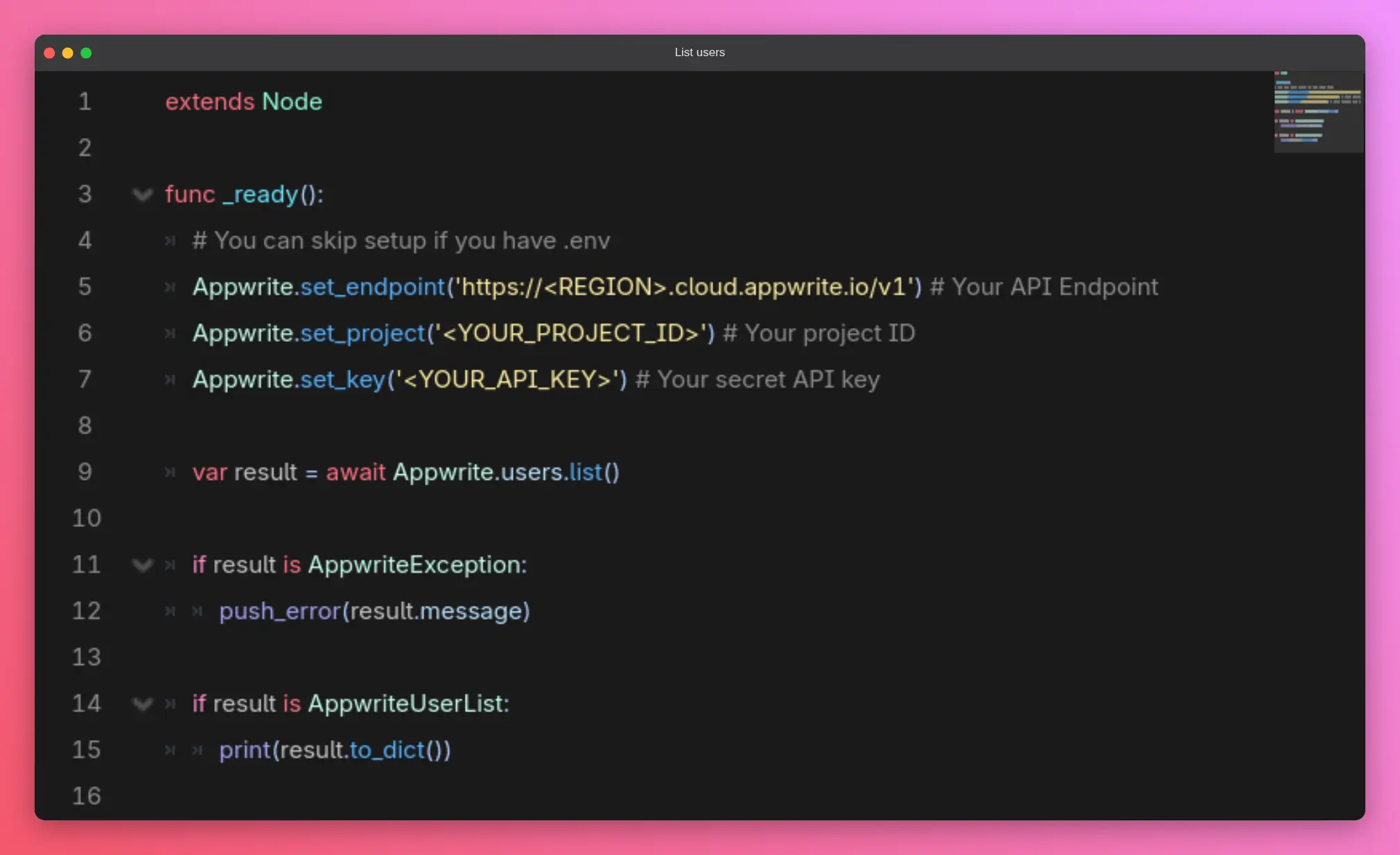Collapse the AppwriteUserList if-block fold arrow
Screen dimensions: 1400x855
point(142,704)
